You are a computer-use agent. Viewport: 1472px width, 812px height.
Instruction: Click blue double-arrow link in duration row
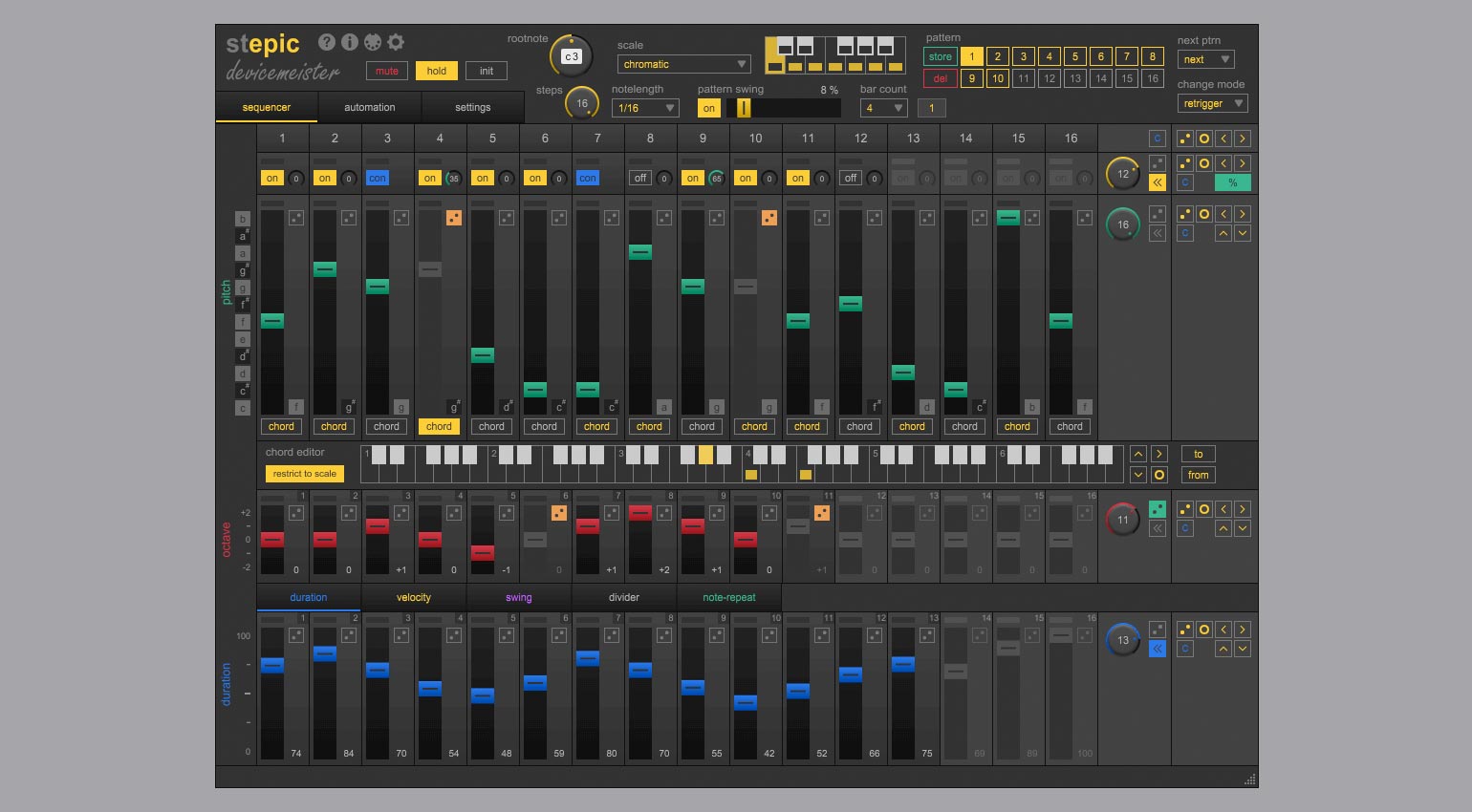pos(1158,649)
